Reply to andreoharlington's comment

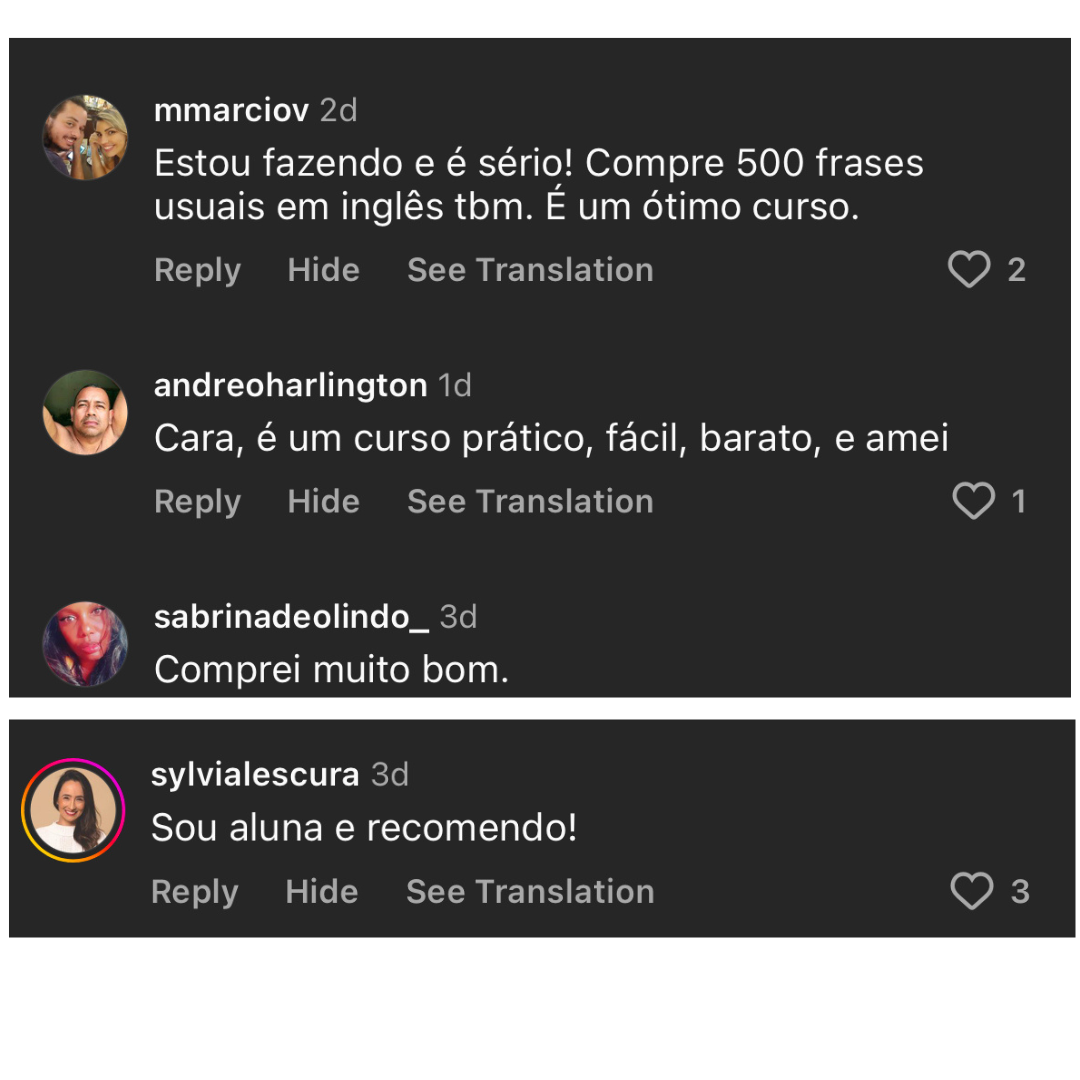(x=197, y=501)
